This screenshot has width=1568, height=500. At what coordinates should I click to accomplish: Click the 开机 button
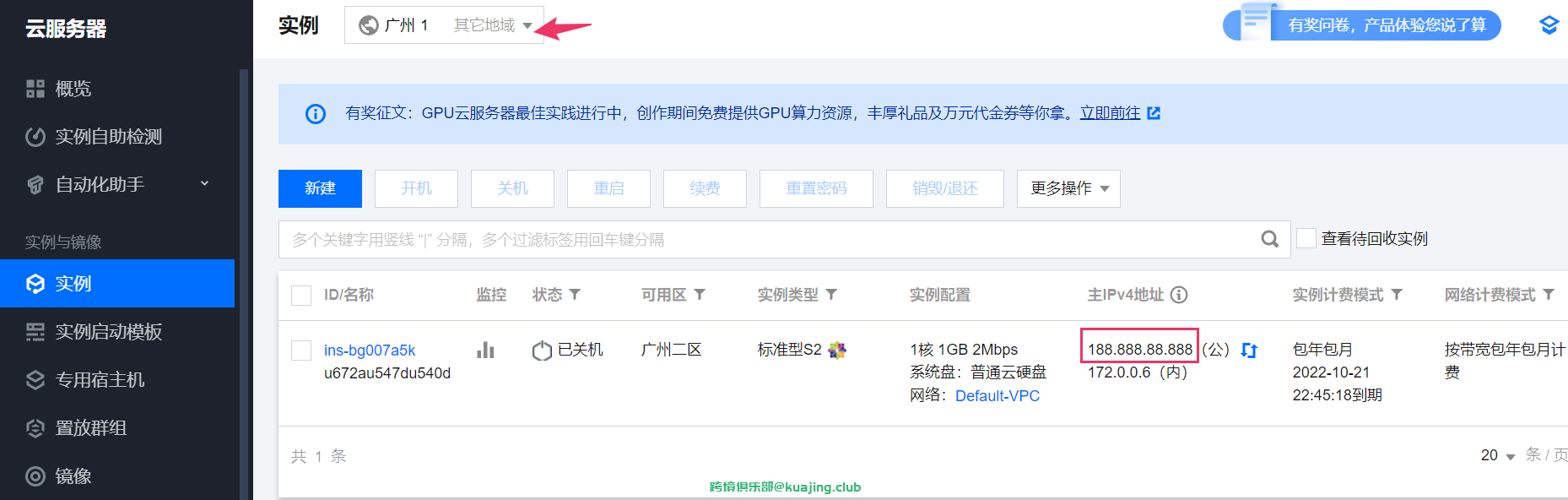[416, 188]
